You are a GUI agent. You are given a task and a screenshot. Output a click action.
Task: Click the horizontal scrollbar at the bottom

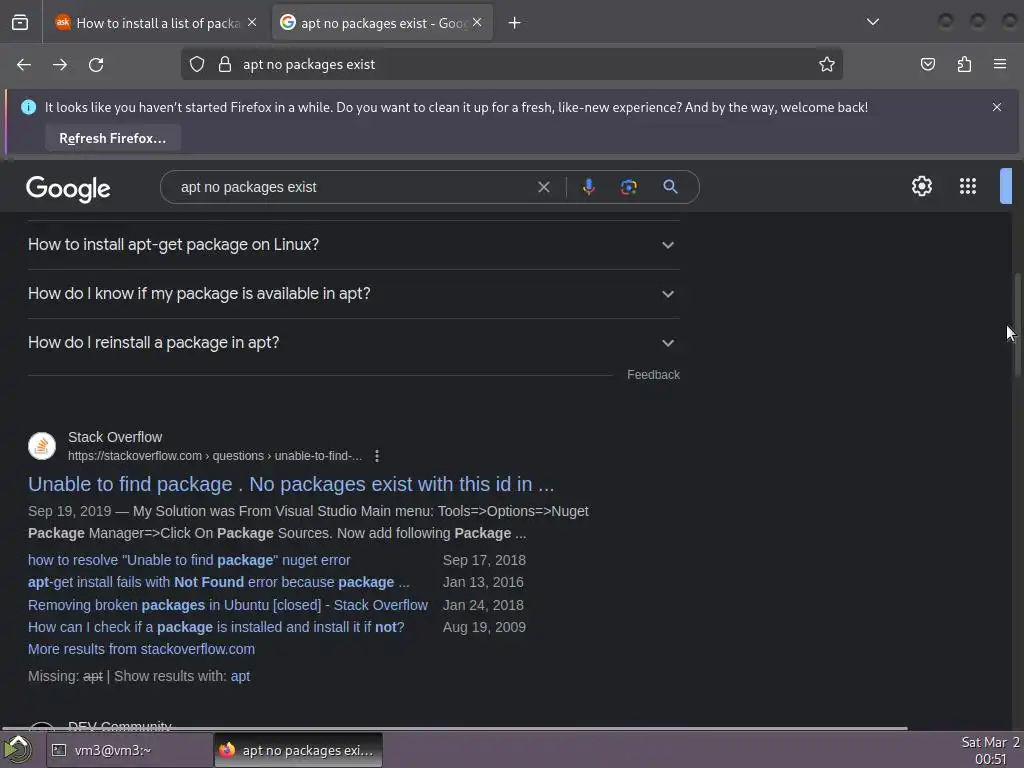(x=454, y=728)
